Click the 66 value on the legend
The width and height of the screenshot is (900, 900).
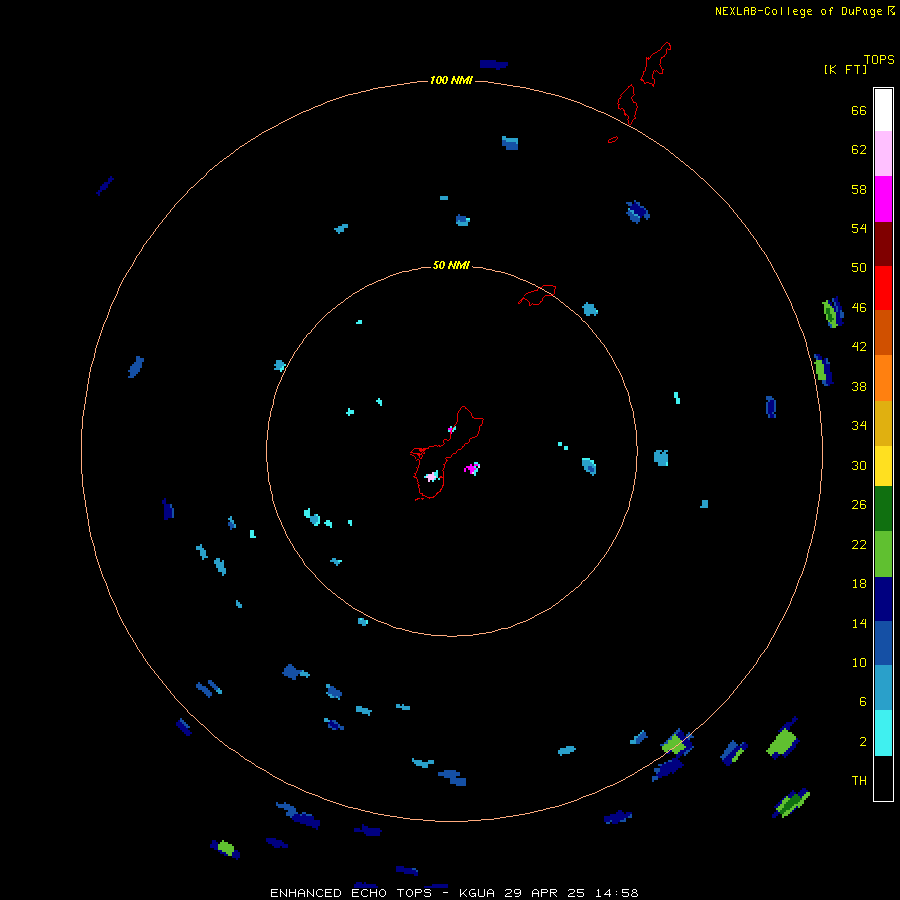859,110
